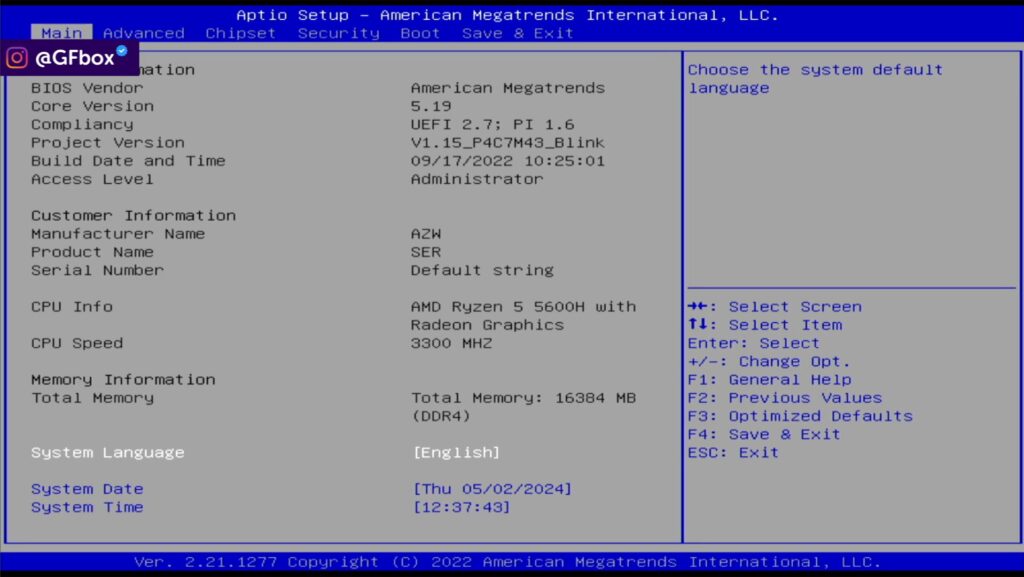Click the F1: General Help hint
1024x577 pixels.
click(769, 380)
